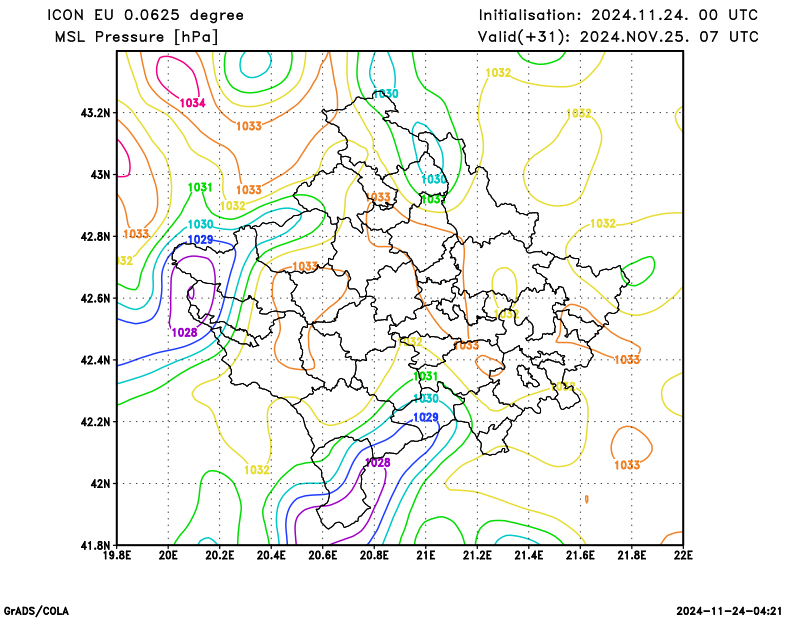Click the '2024-11-24-04:21' timestamp

[729, 611]
